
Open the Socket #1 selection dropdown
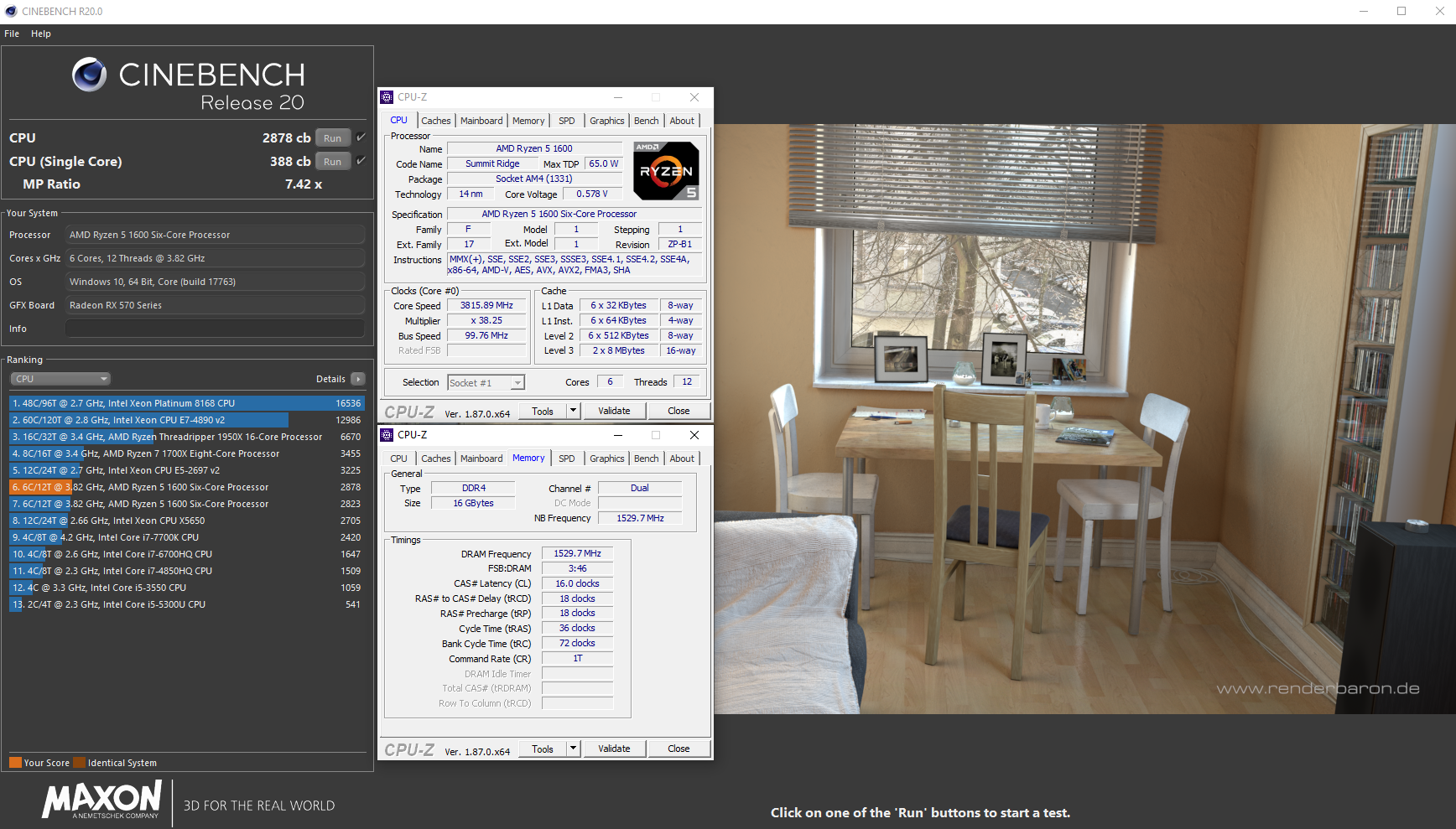(x=486, y=383)
